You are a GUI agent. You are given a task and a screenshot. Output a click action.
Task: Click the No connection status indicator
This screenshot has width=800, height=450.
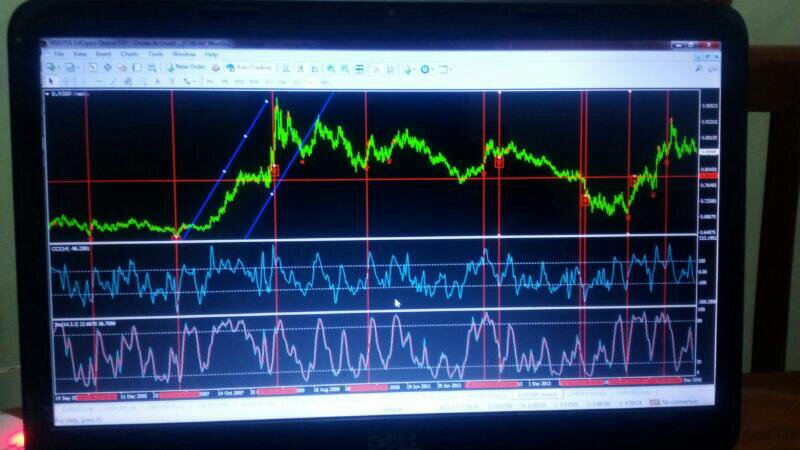coord(673,402)
